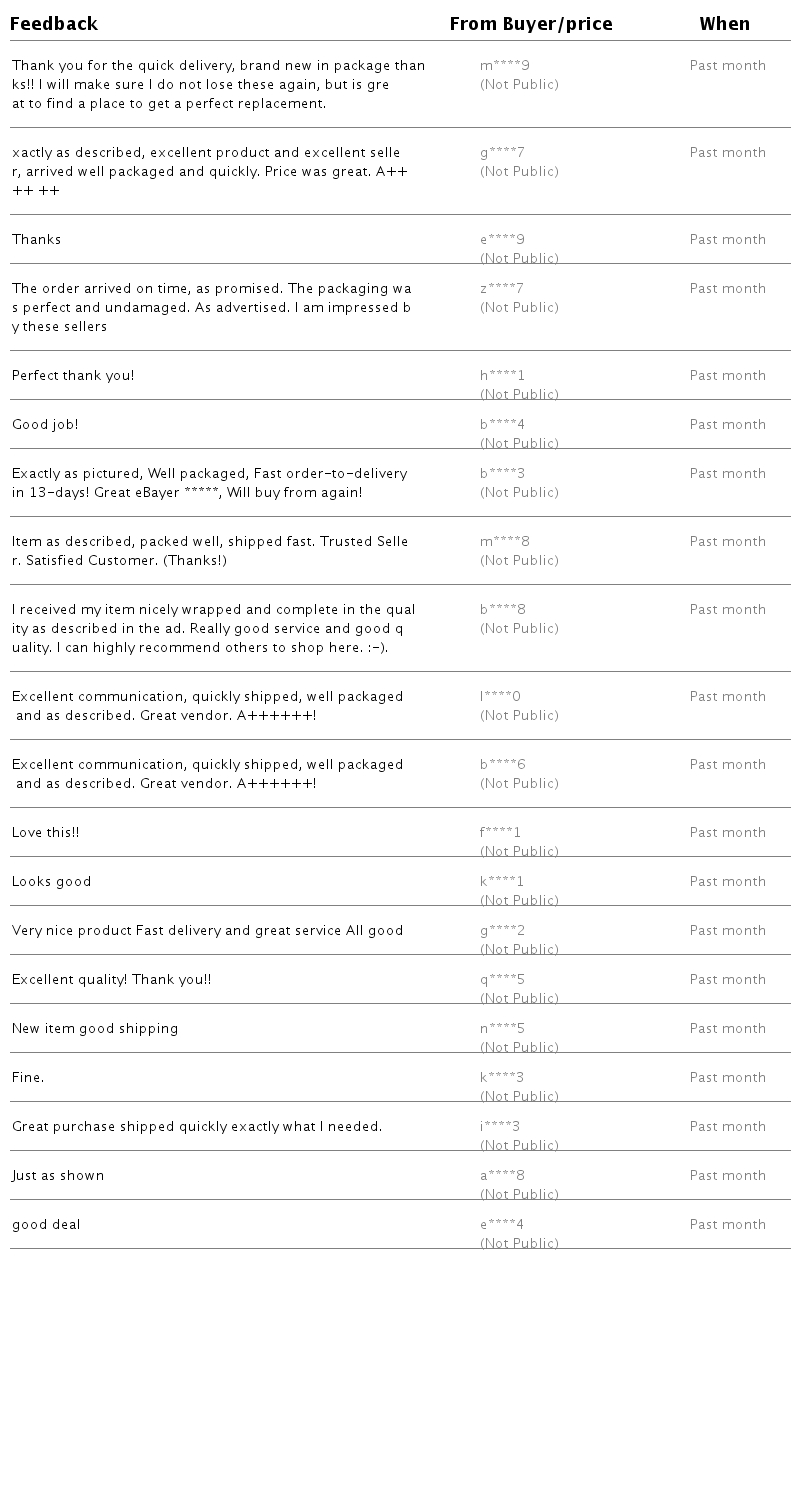Screen dimensions: 800x1508
Task: Click 'Past month' for the 'Fine.' feedback
Action: point(728,1078)
